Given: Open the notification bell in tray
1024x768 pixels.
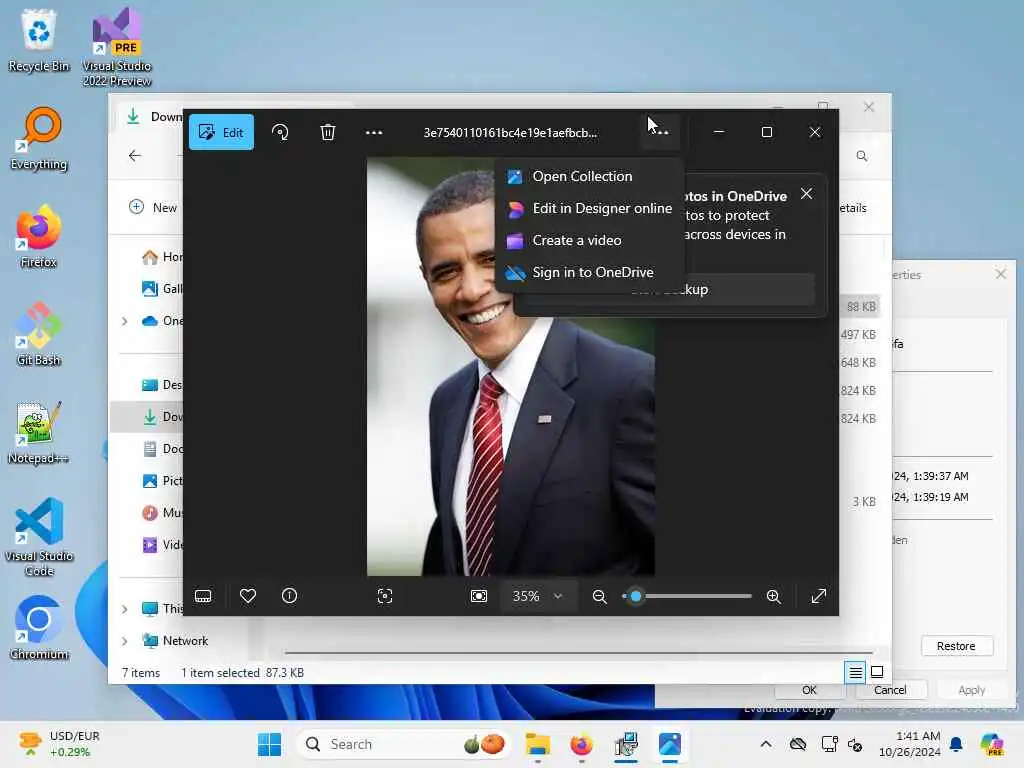Looking at the screenshot, I should (x=956, y=744).
